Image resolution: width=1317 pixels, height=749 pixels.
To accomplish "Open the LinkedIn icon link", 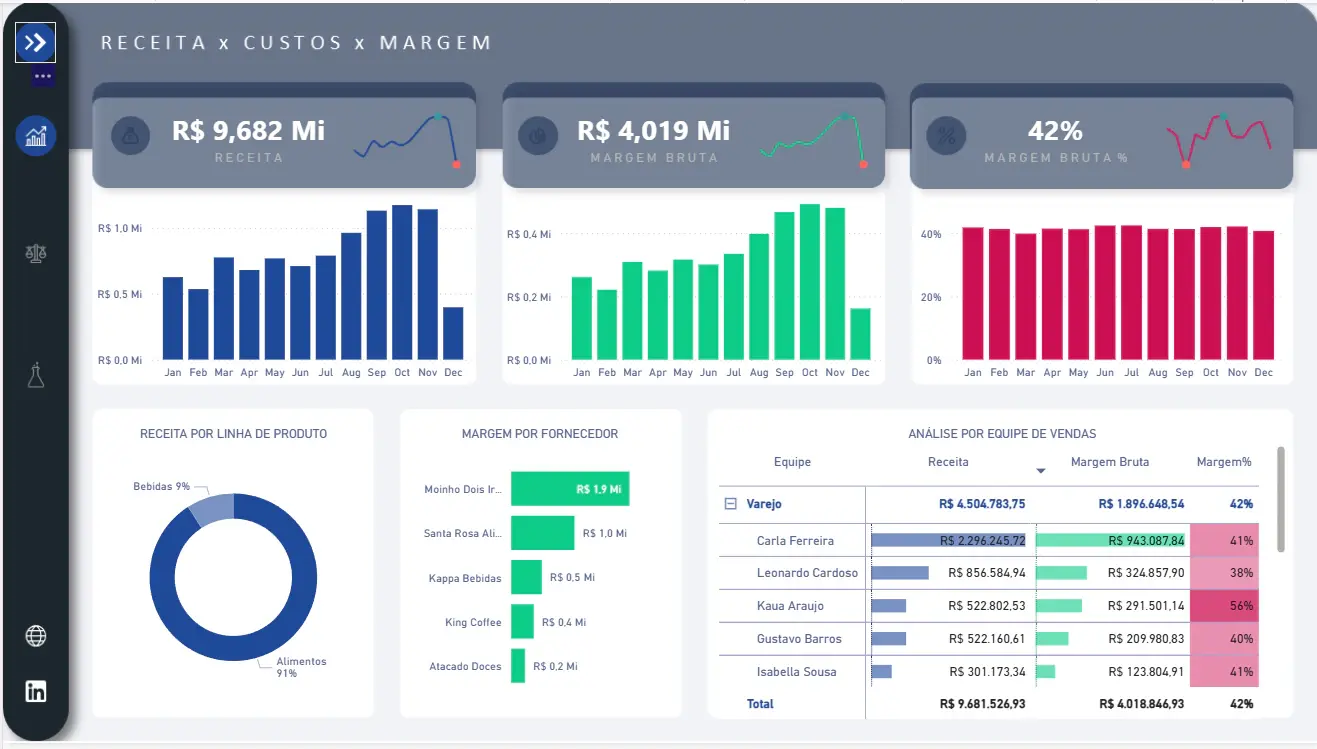I will 36,691.
